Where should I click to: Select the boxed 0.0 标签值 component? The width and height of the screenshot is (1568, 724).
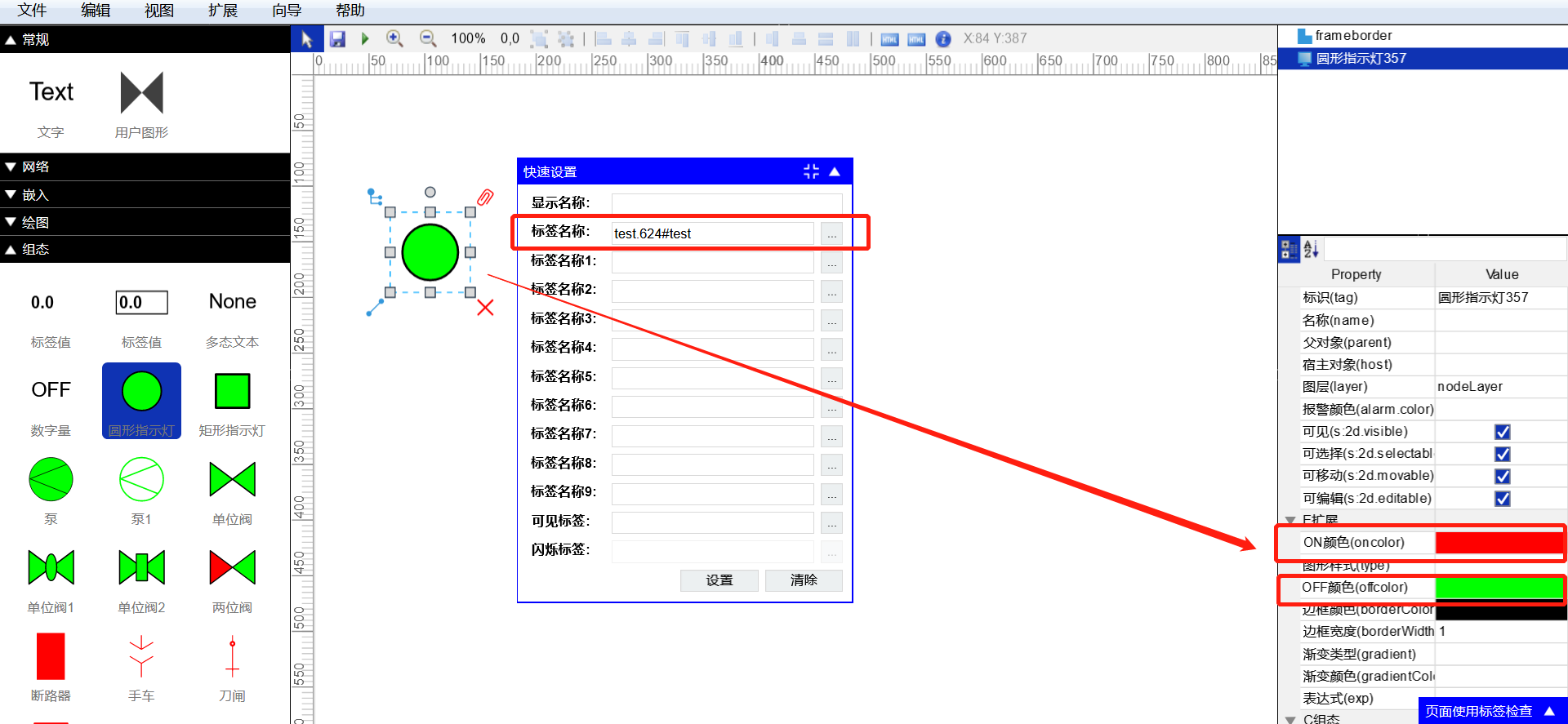point(141,302)
